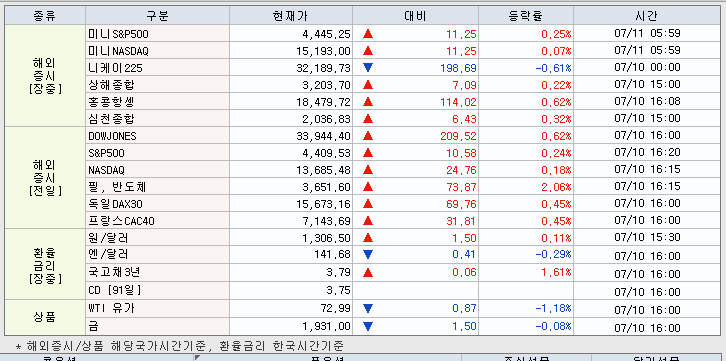Click the blue down arrow for WTI 유가
Image resolution: width=726 pixels, height=361 pixels.
point(368,308)
